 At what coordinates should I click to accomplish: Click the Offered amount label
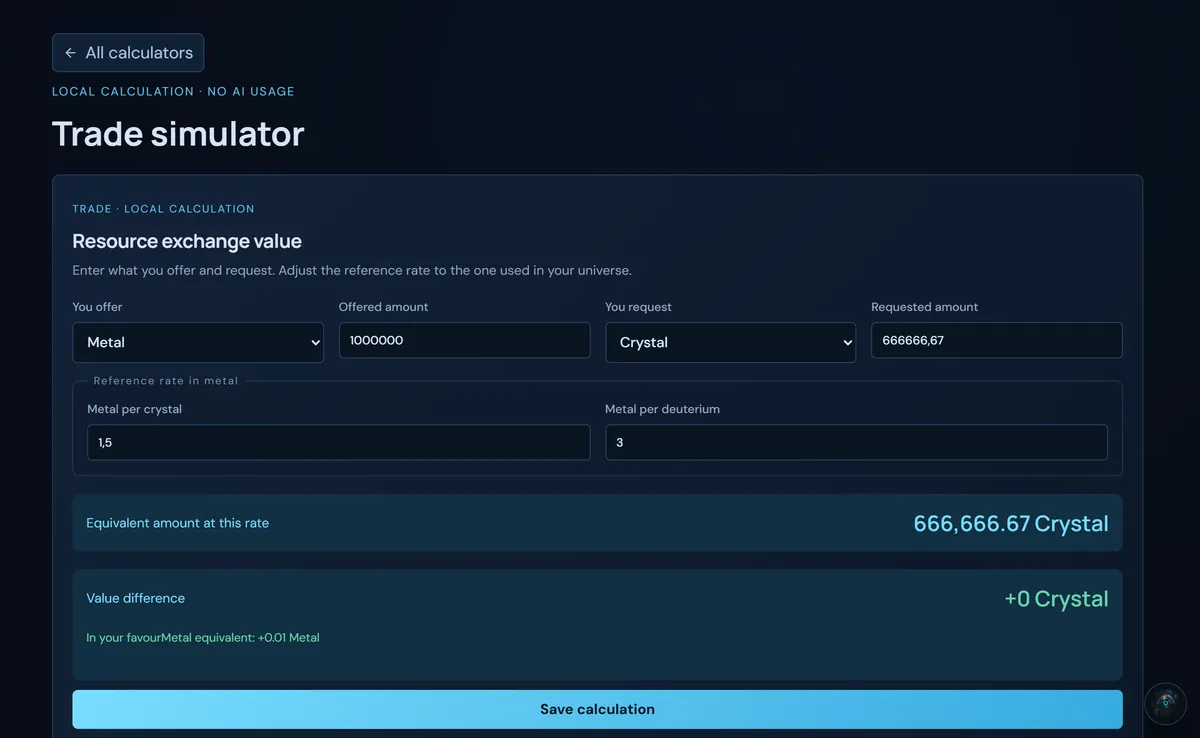pyautogui.click(x=384, y=307)
